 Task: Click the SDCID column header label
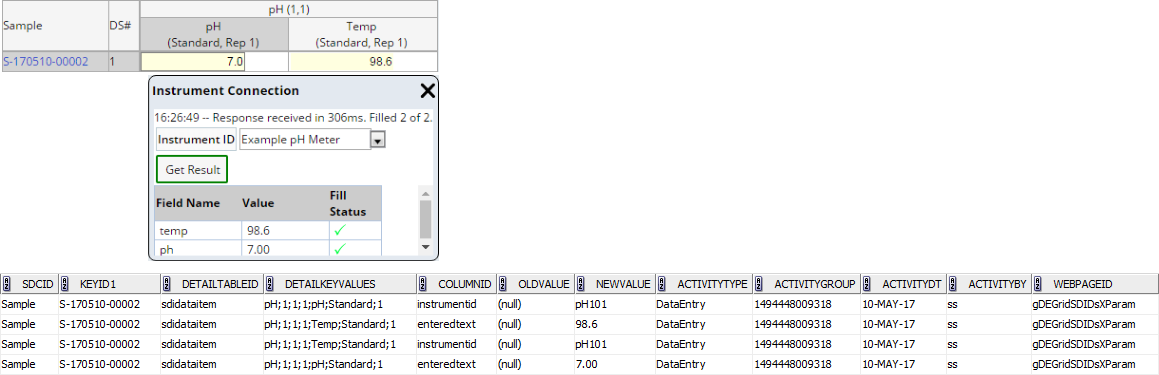pos(38,284)
